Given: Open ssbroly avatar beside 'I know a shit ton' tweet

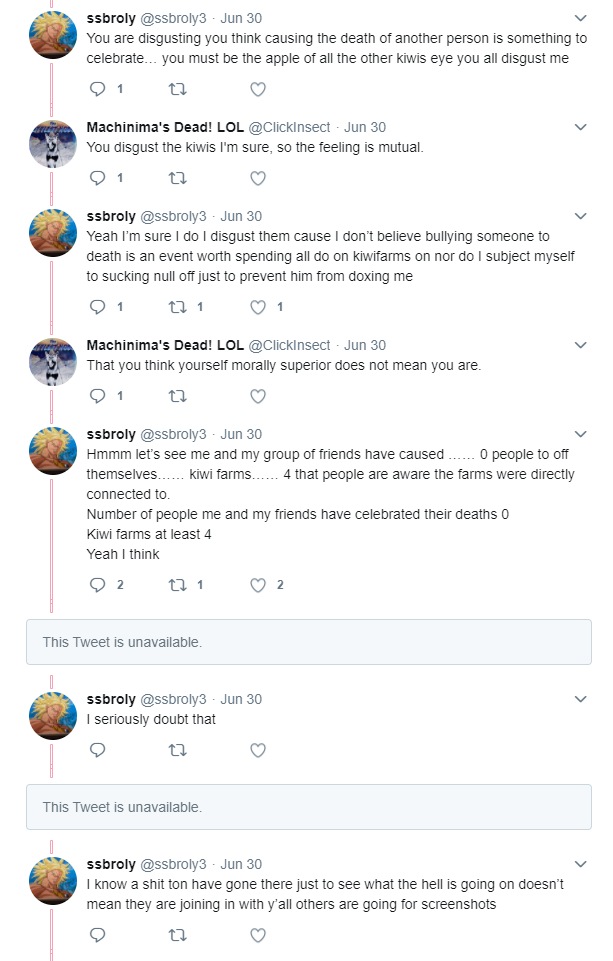Looking at the screenshot, I should pos(53,881).
